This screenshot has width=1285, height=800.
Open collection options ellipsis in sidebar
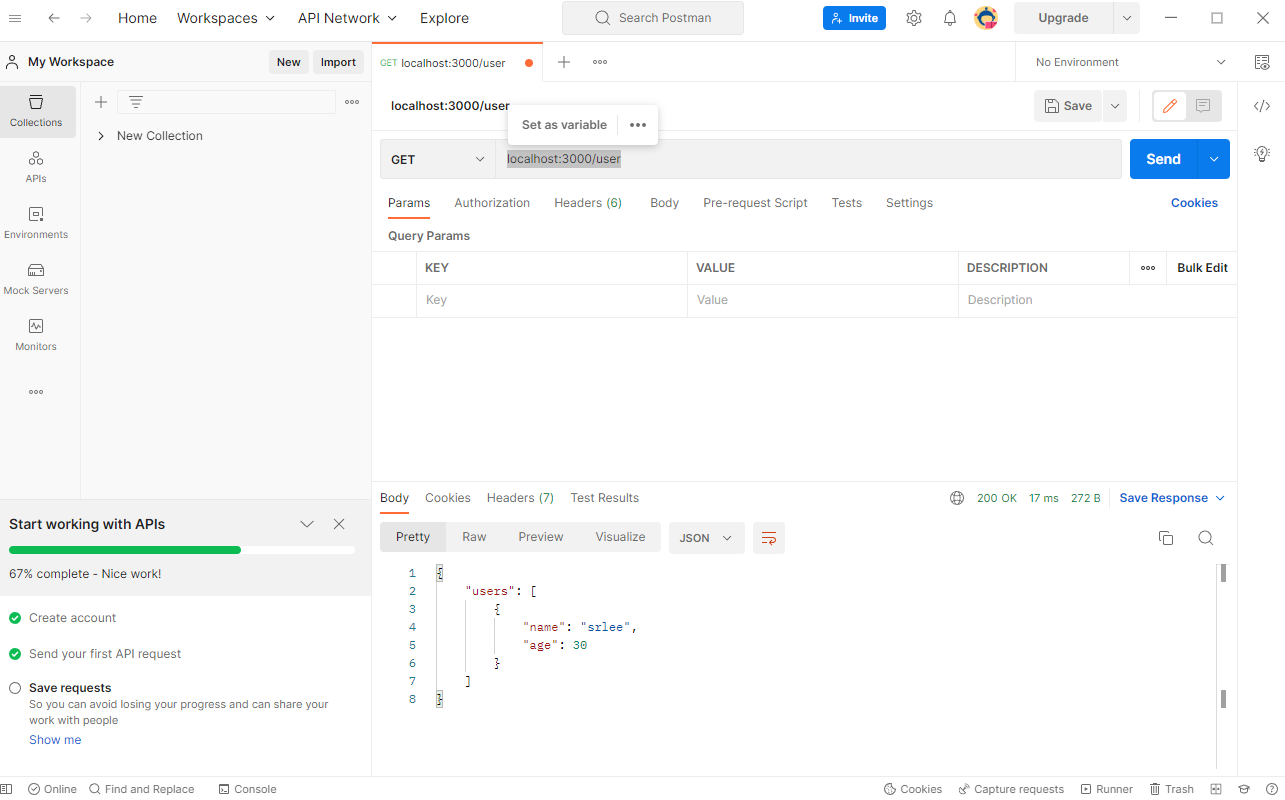(352, 102)
